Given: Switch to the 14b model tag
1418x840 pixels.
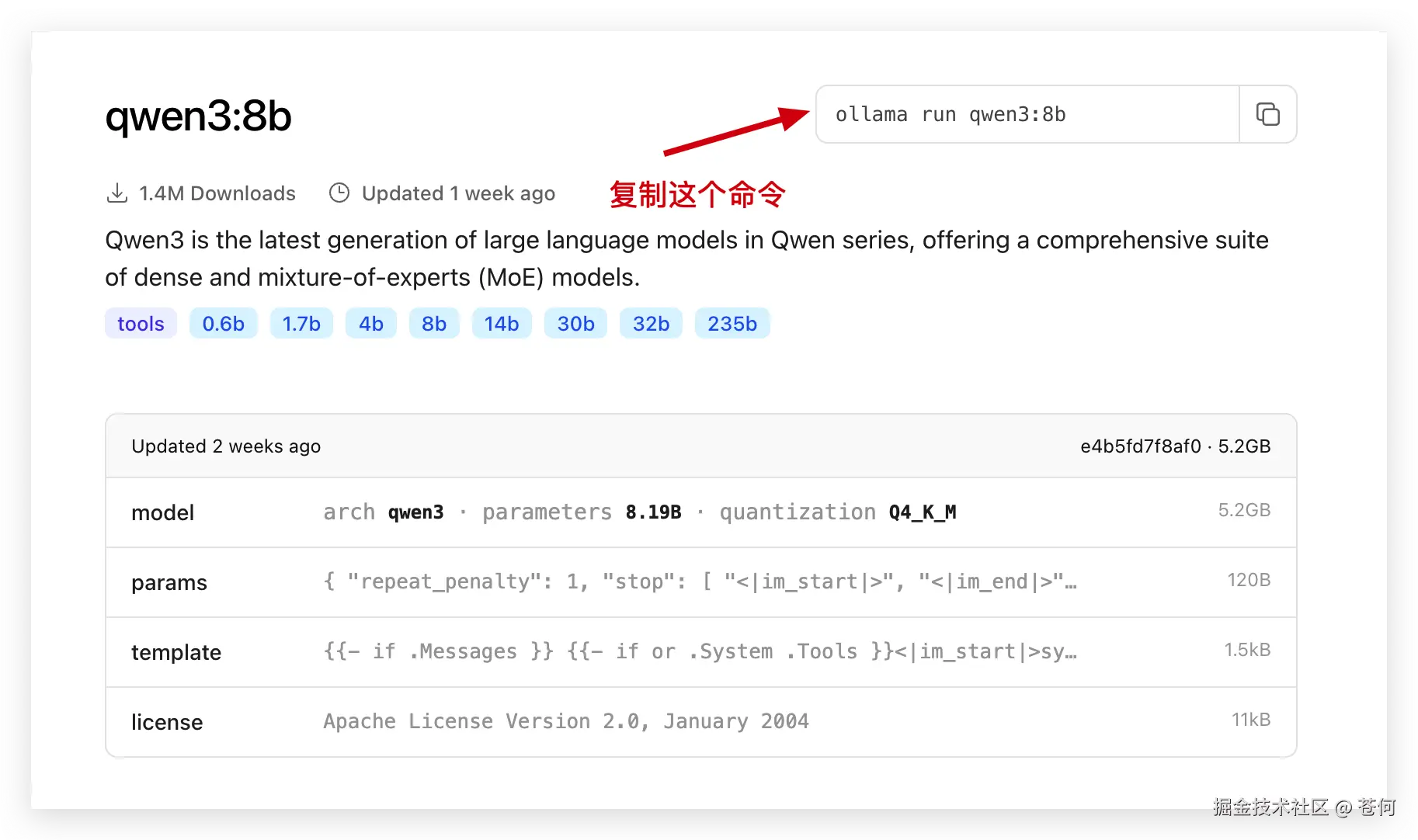Looking at the screenshot, I should tap(502, 323).
